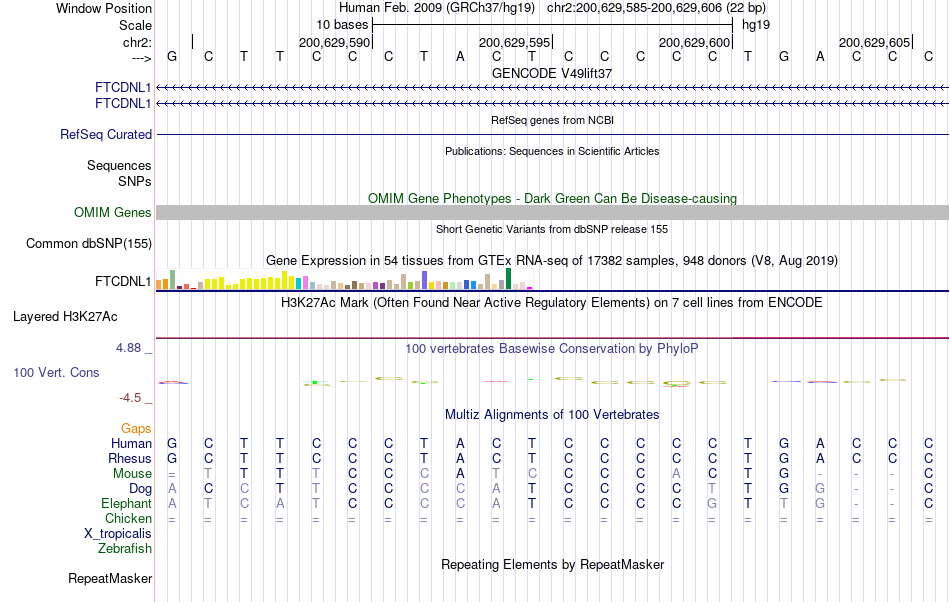Click the hg19 label beside the scale bar
Image resolution: width=950 pixels, height=602 pixels.
(x=756, y=25)
